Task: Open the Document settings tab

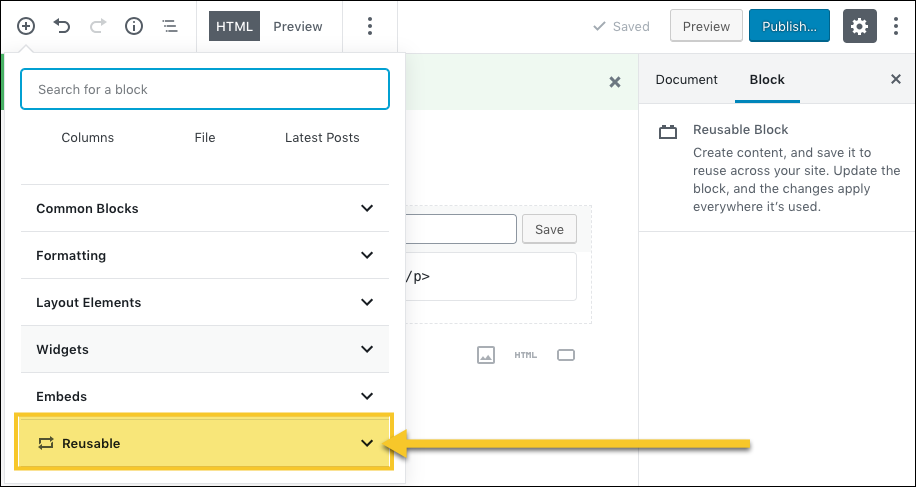Action: (686, 79)
